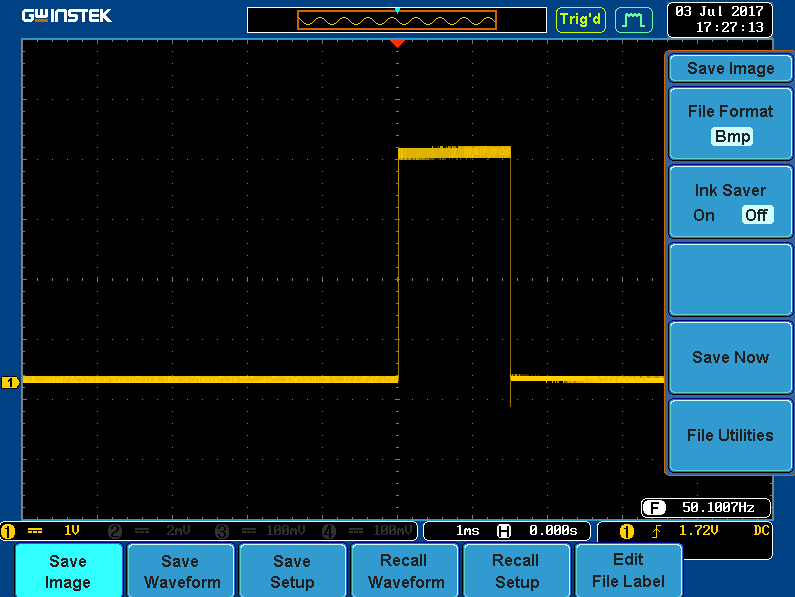Open the Save Waveform menu

pos(181,571)
